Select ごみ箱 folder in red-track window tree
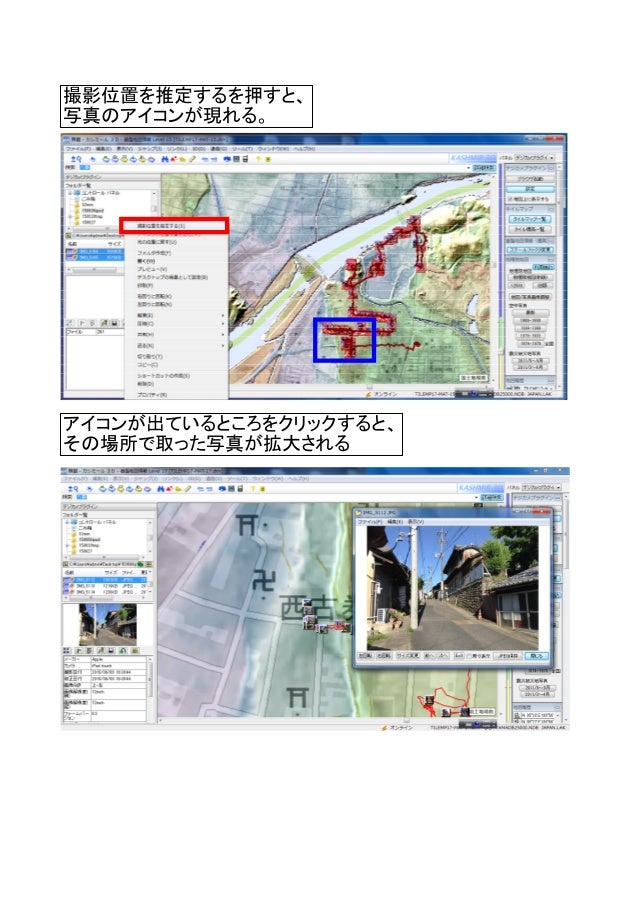Screen dimensions: 638x903 85,199
